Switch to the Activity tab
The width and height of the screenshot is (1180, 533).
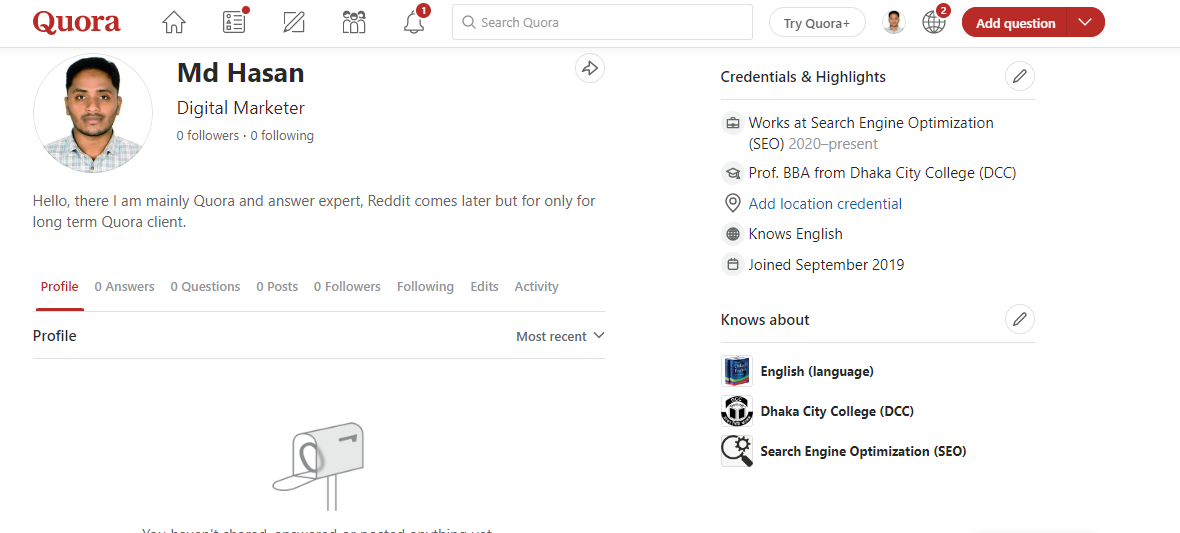pyautogui.click(x=537, y=287)
